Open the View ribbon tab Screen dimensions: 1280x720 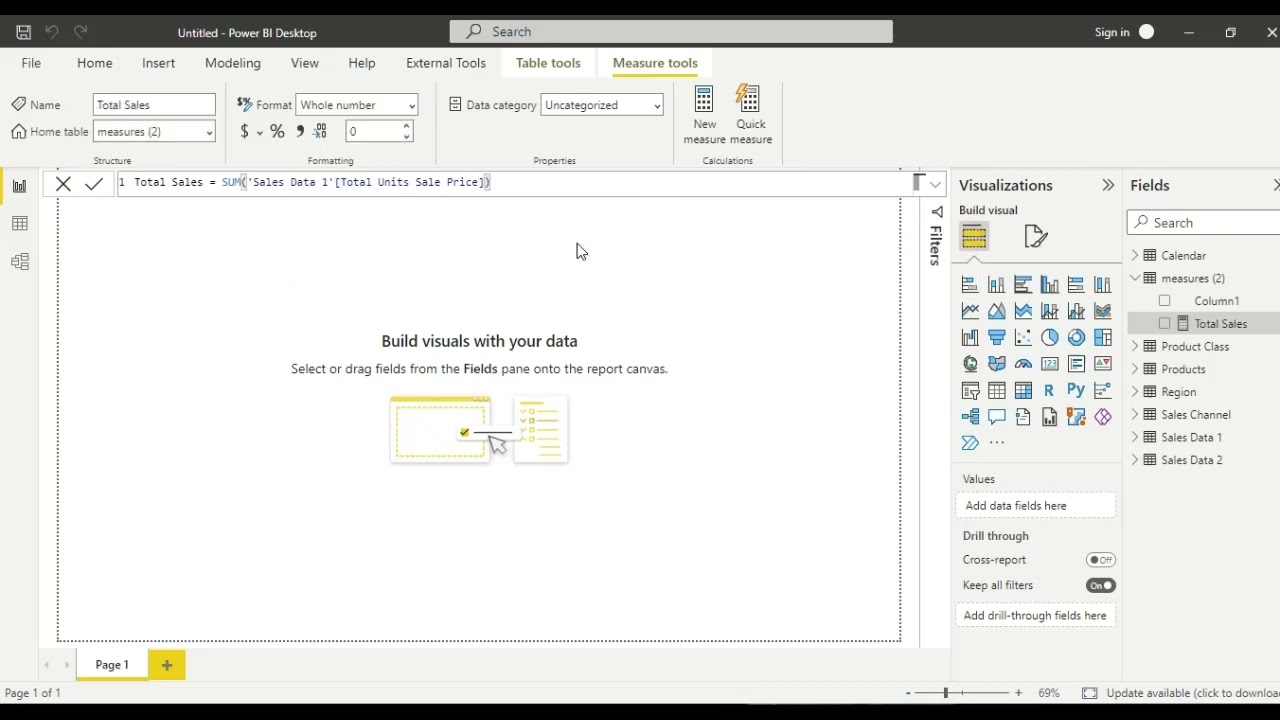[305, 63]
